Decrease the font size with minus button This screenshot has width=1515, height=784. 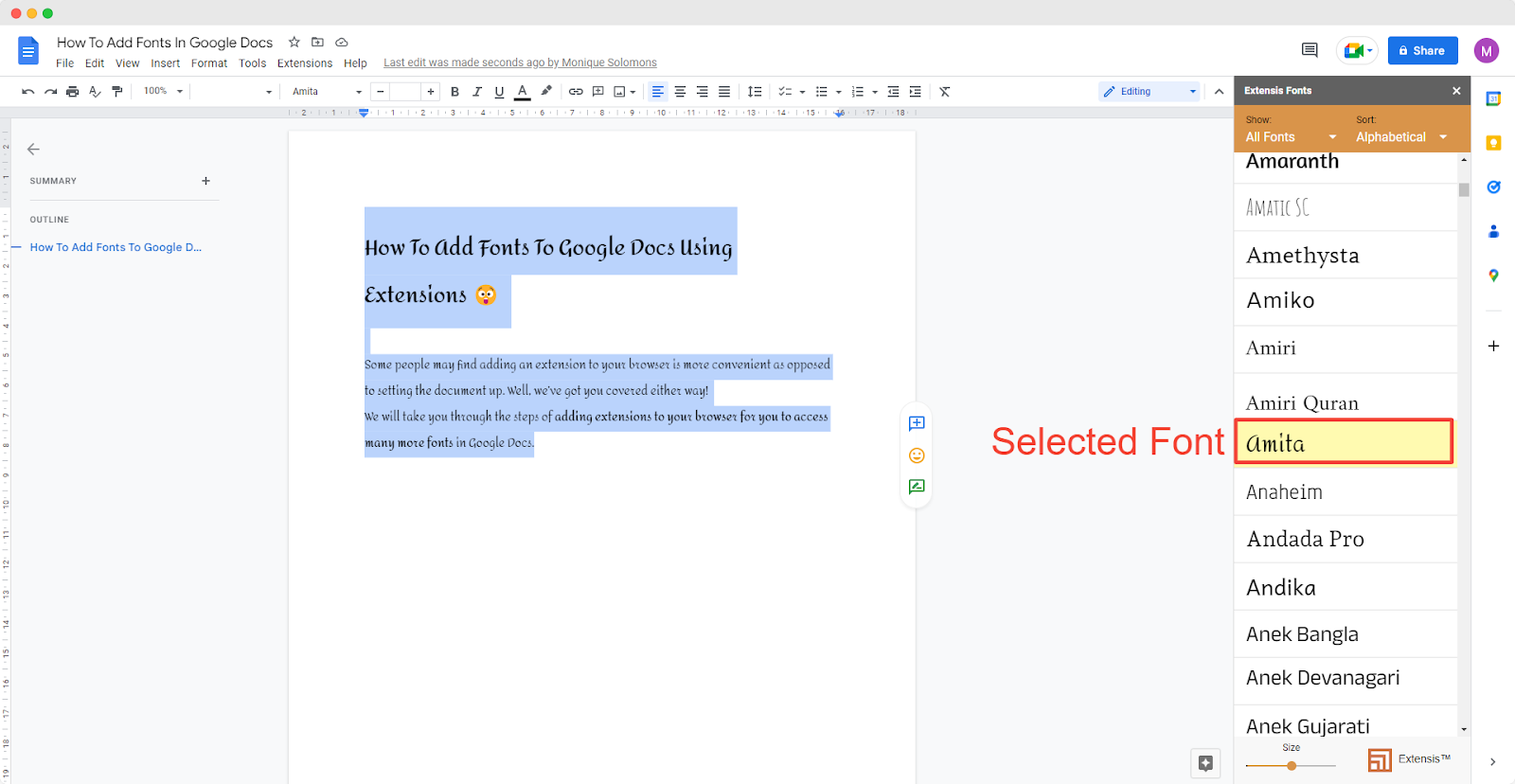click(380, 92)
